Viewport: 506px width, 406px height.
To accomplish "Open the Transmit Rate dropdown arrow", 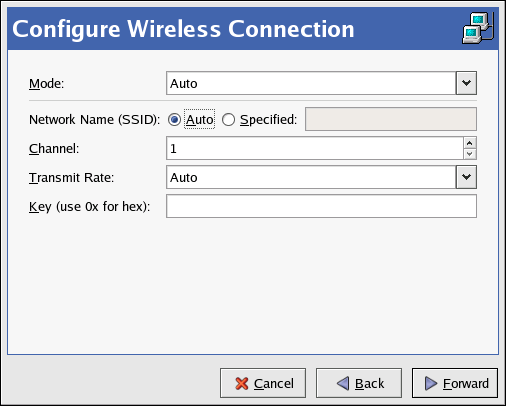I will pyautogui.click(x=466, y=177).
